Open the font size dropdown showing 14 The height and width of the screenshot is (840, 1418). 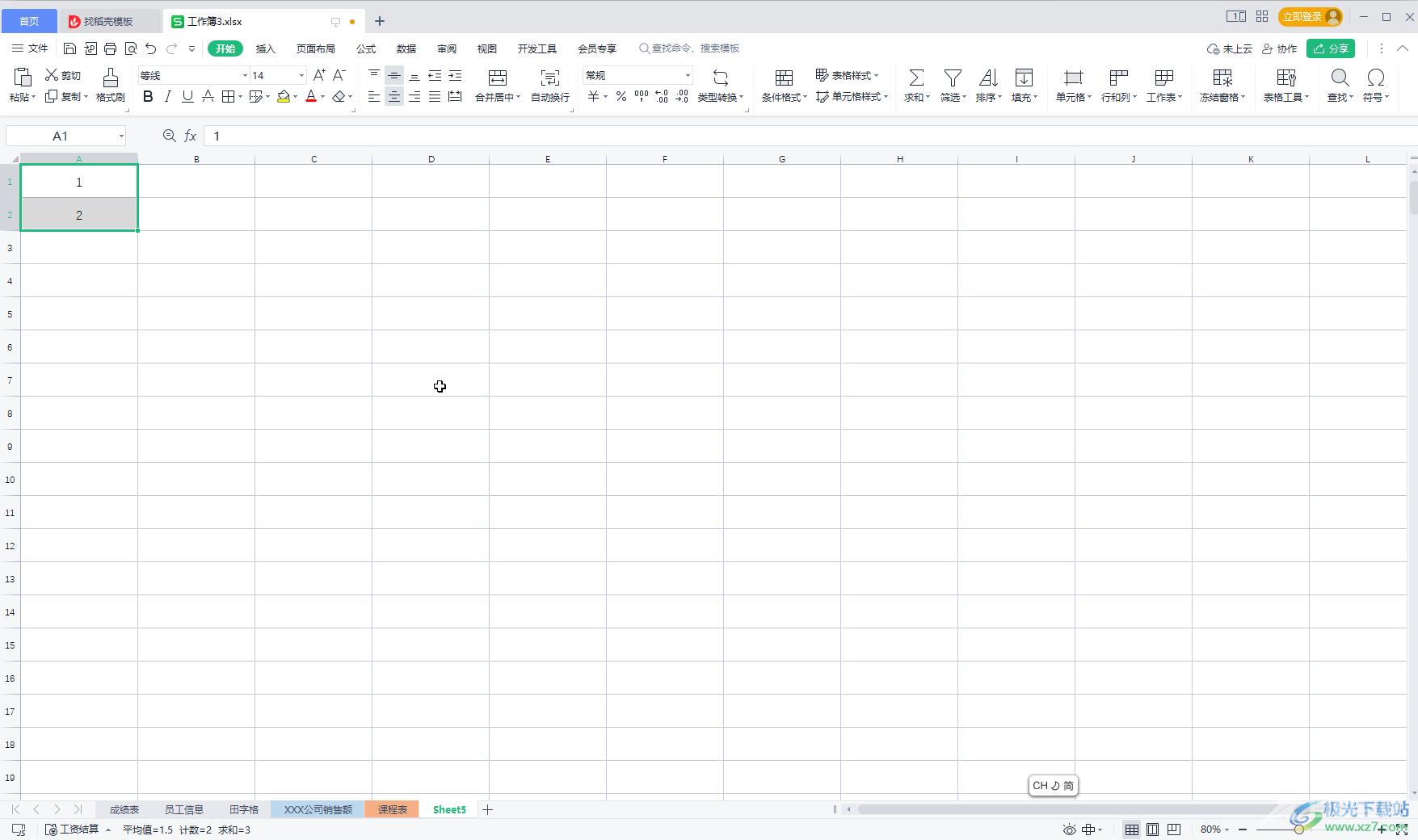(301, 75)
